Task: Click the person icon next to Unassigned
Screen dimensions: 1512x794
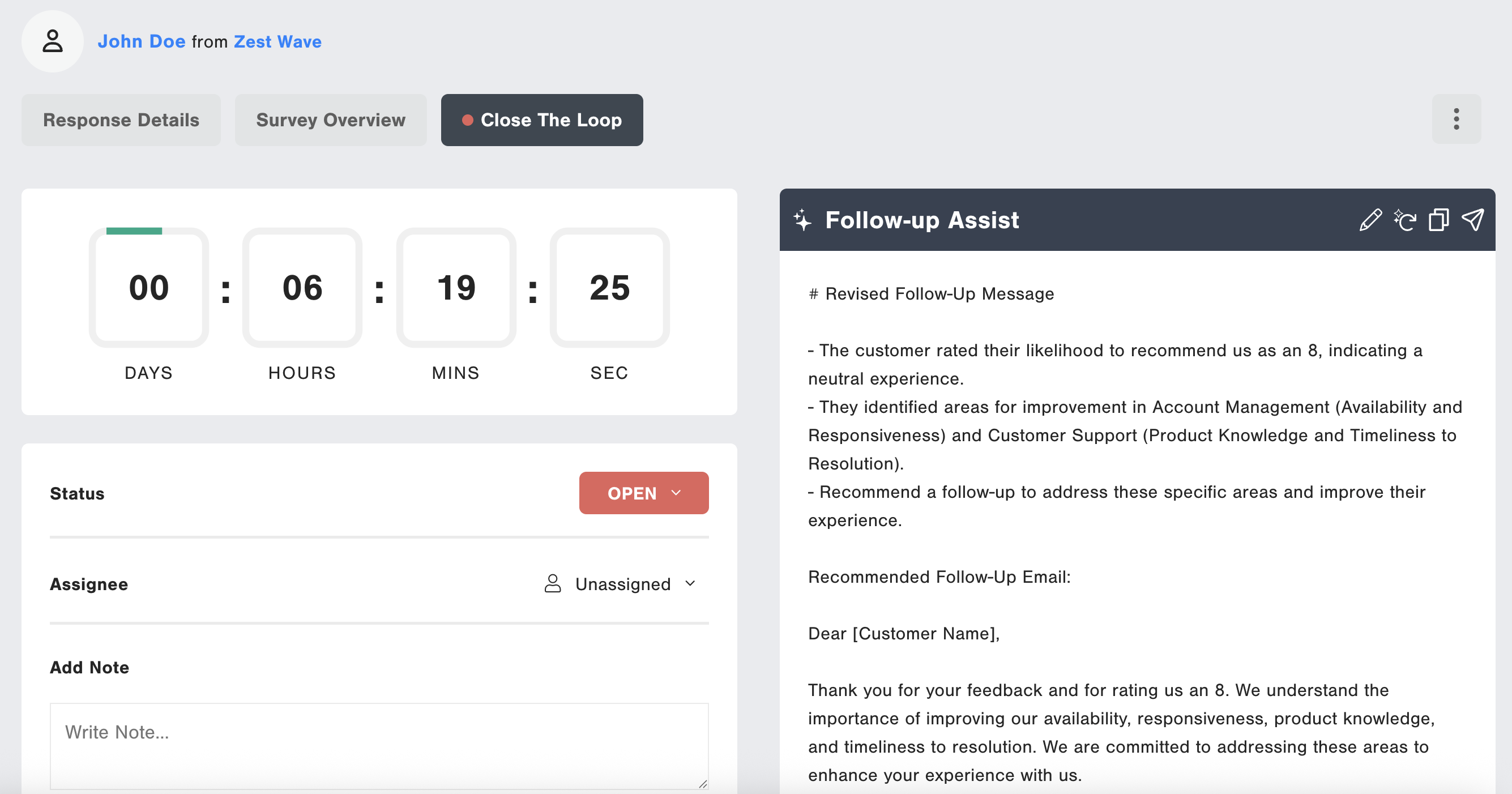Action: pyautogui.click(x=552, y=583)
